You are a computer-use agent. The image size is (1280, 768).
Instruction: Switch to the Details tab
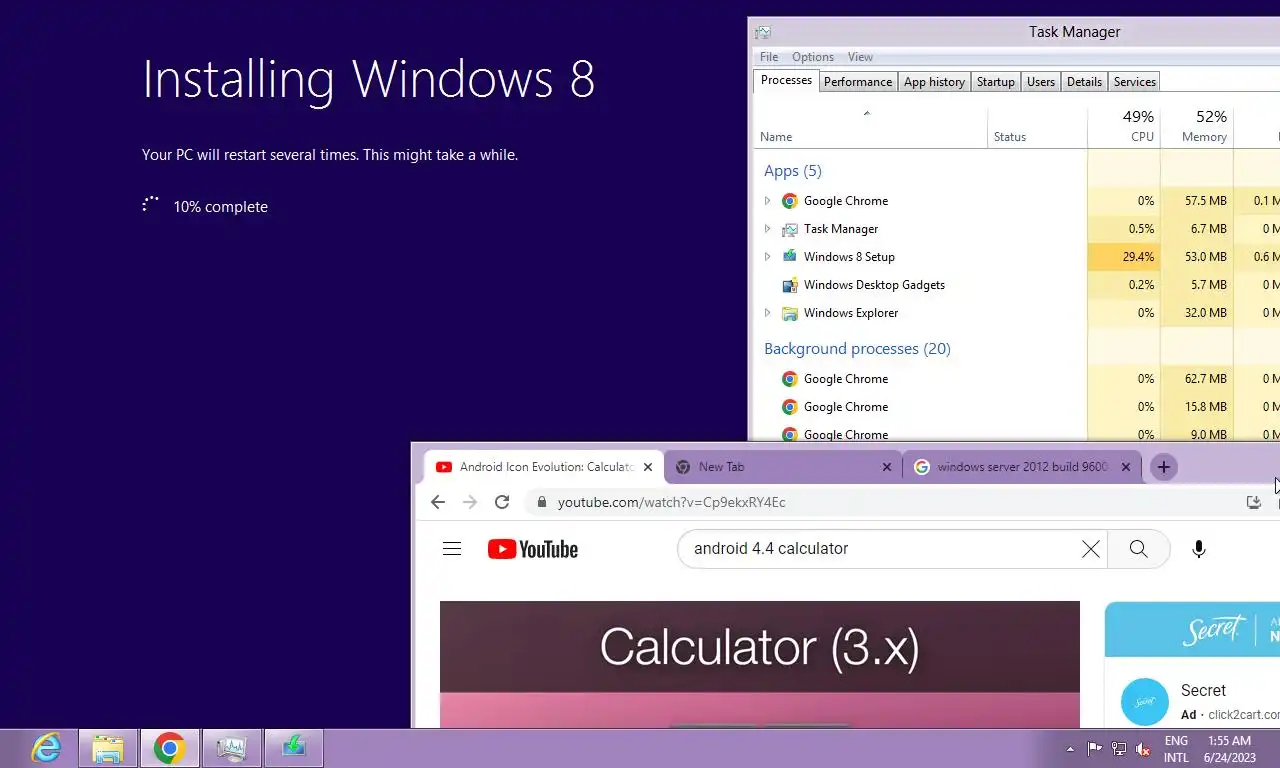coord(1084,82)
